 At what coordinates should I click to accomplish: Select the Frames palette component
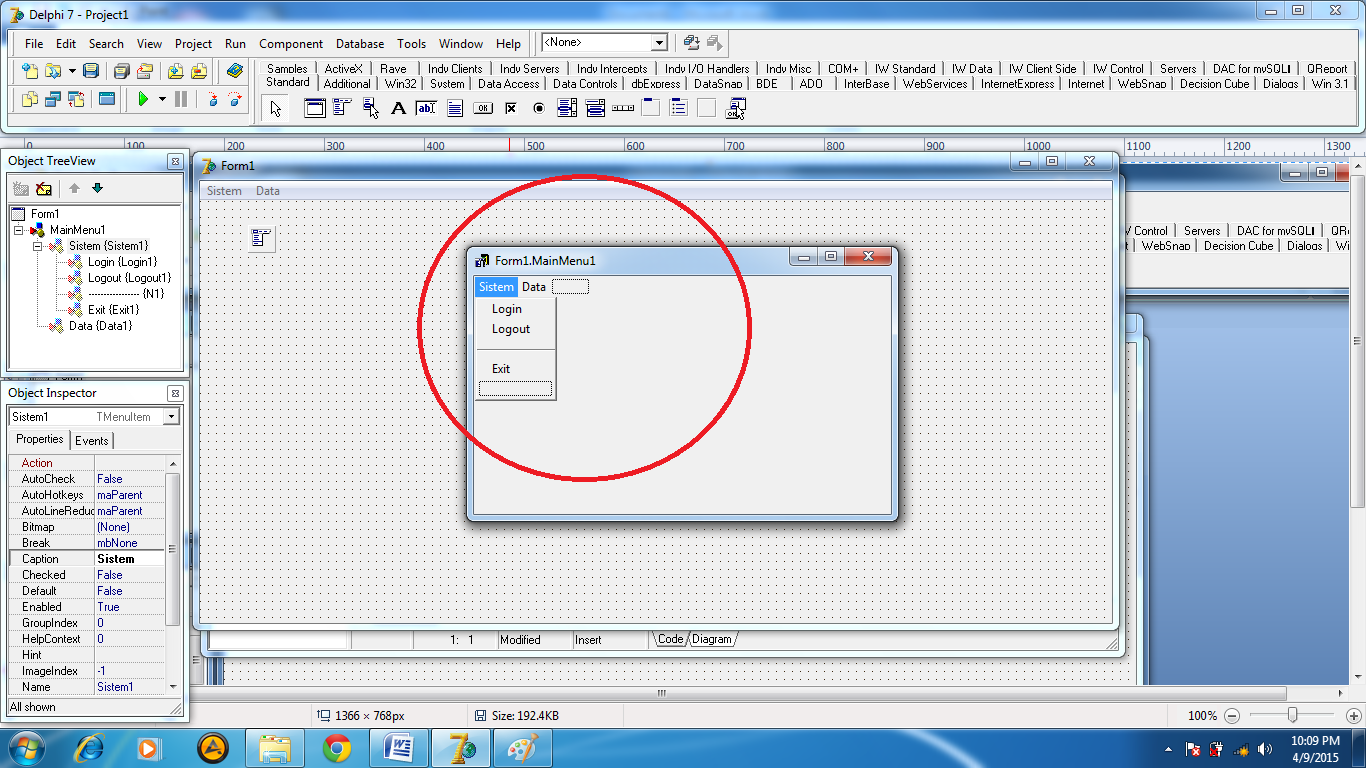tap(315, 108)
